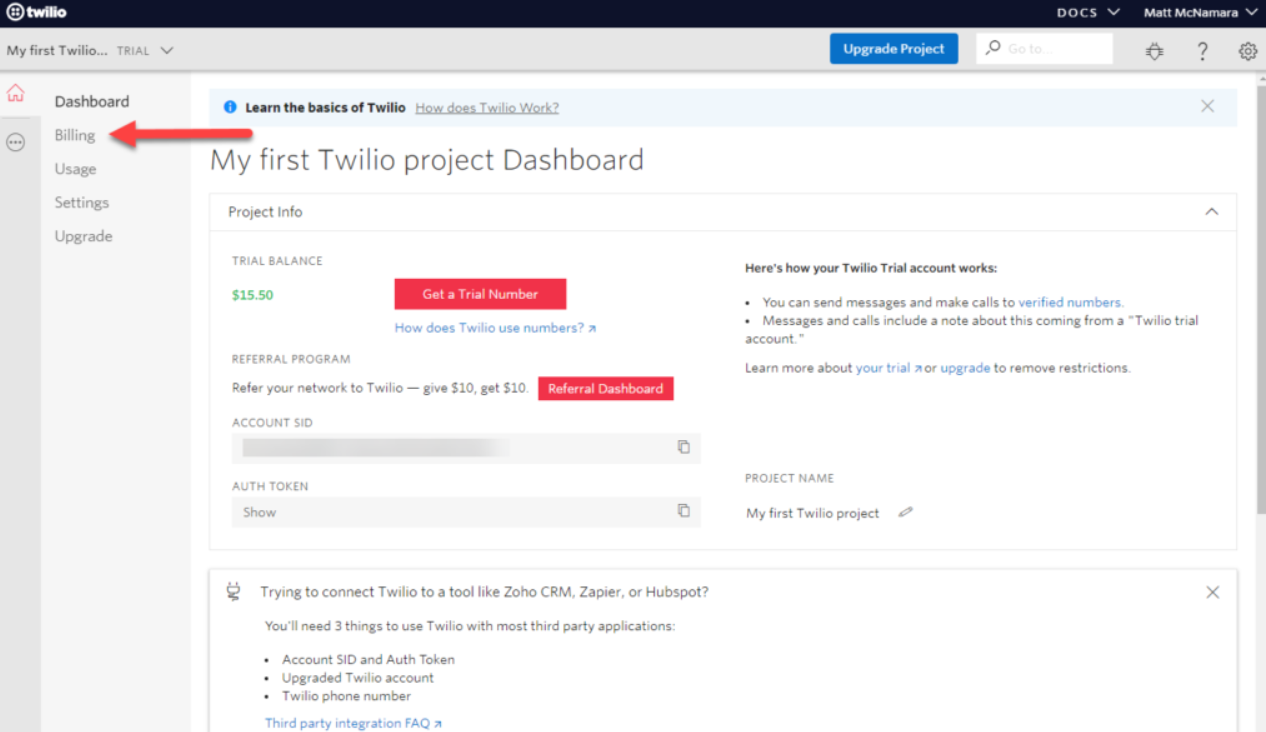Copy the Account SID value

[684, 447]
